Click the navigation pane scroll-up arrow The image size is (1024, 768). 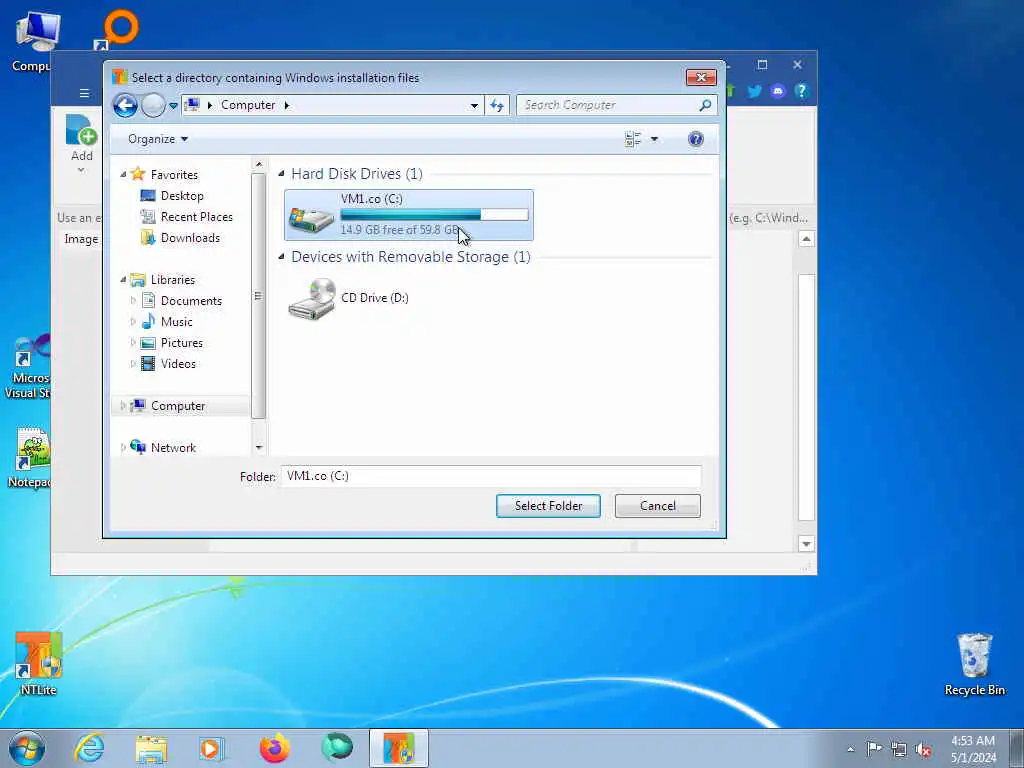click(x=259, y=165)
